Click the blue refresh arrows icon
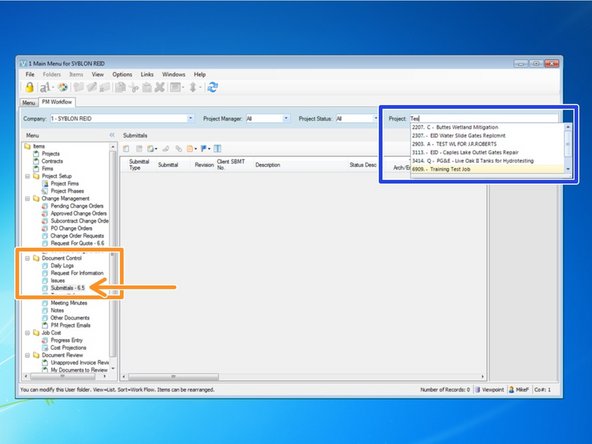The image size is (592, 444). 213,87
